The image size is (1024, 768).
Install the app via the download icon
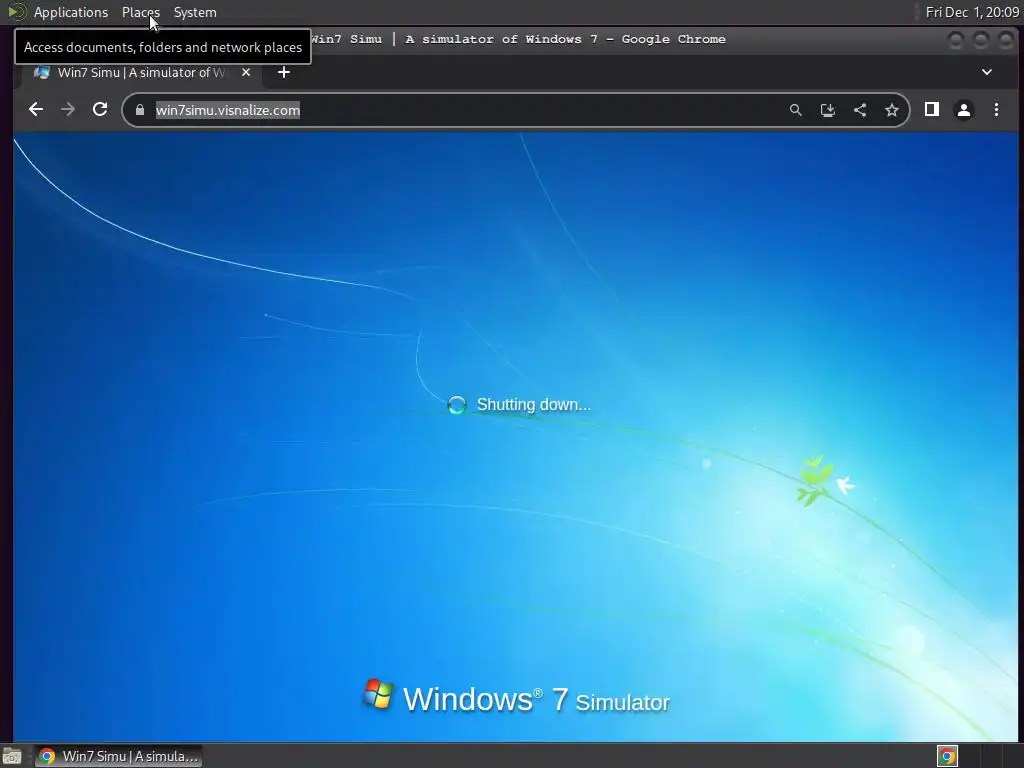827,110
